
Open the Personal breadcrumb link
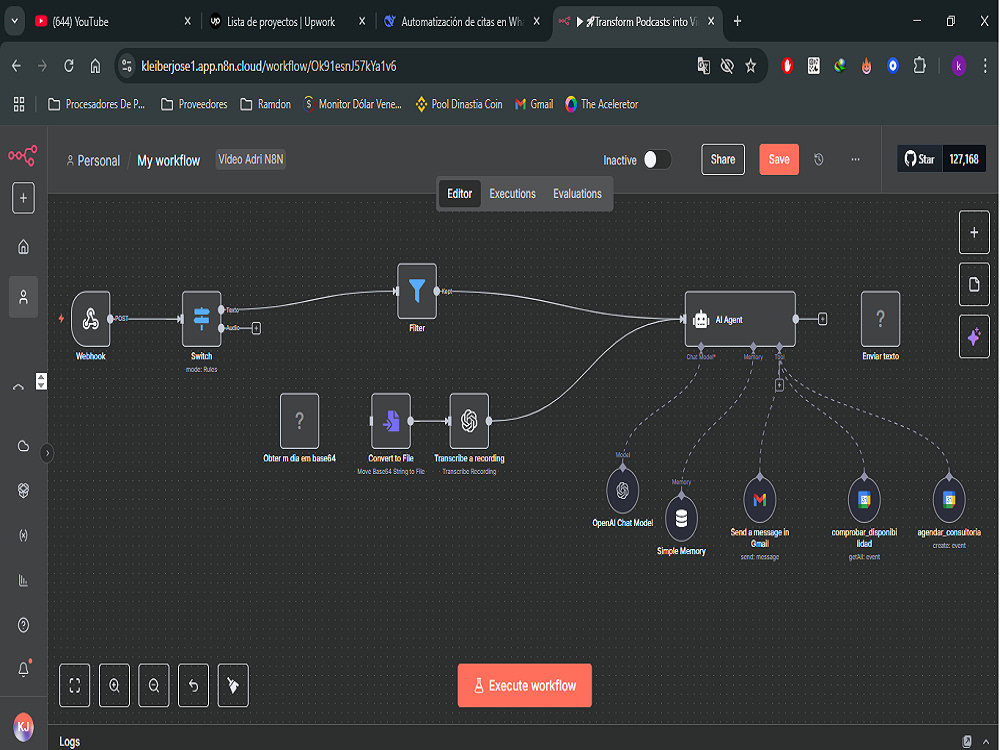coord(93,161)
